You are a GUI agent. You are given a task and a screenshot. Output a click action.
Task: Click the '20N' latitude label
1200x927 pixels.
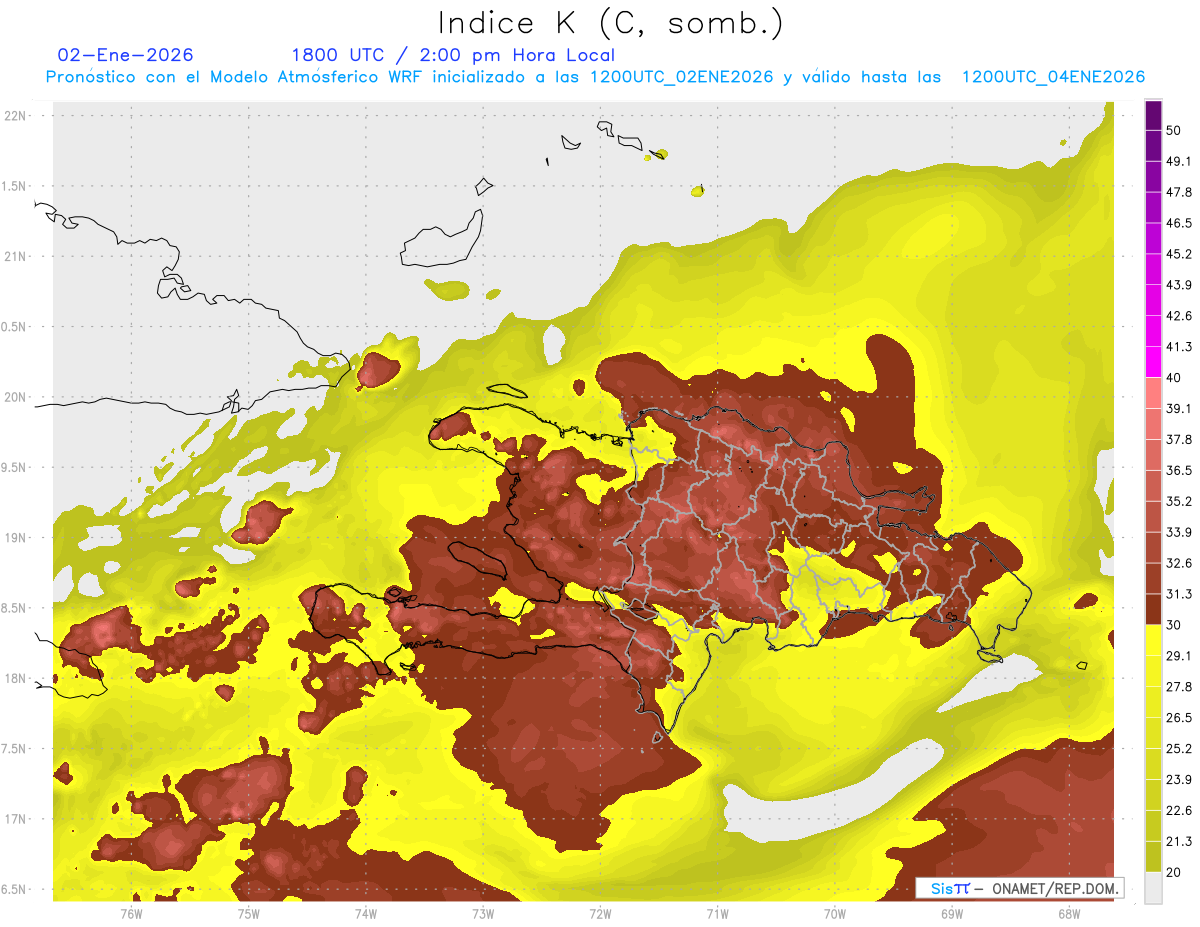15,397
